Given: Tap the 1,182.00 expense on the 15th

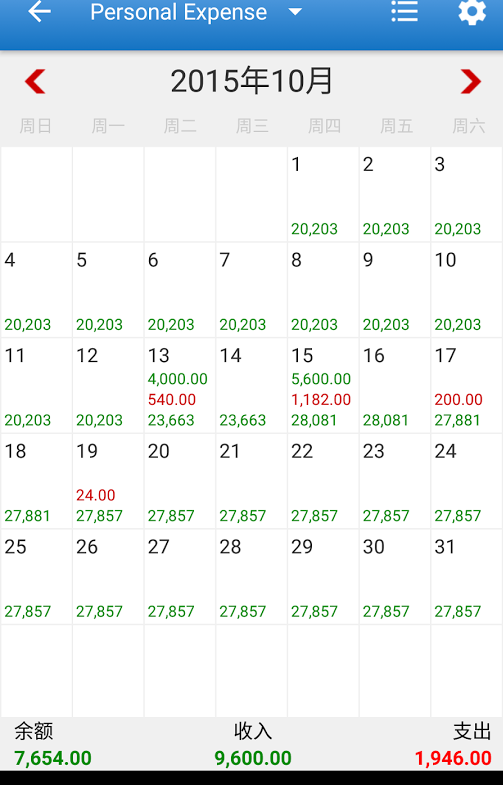Looking at the screenshot, I should [x=321, y=400].
